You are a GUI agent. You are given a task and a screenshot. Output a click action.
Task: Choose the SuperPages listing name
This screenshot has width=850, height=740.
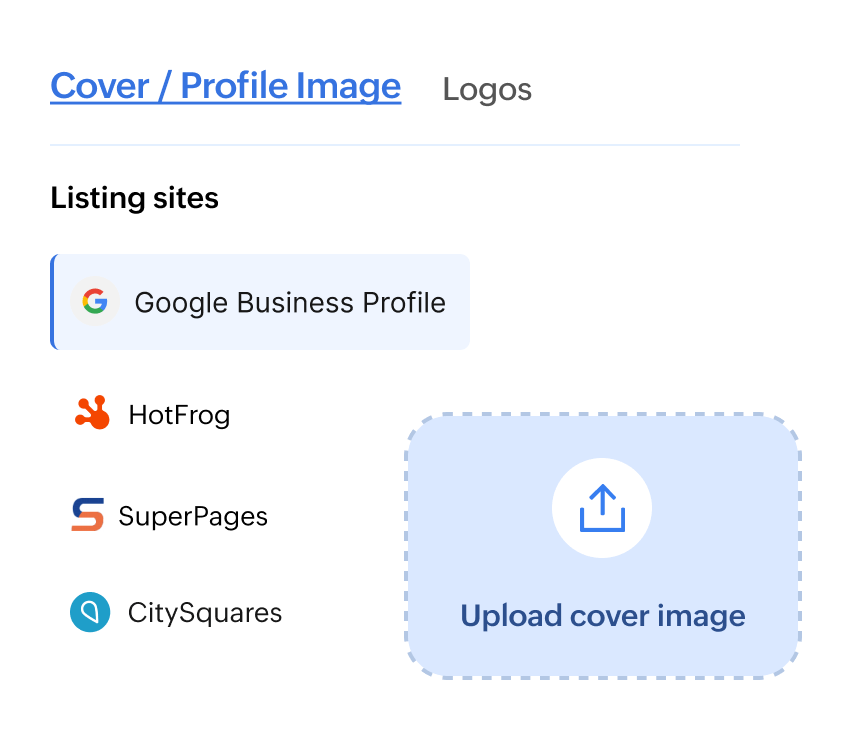193,516
